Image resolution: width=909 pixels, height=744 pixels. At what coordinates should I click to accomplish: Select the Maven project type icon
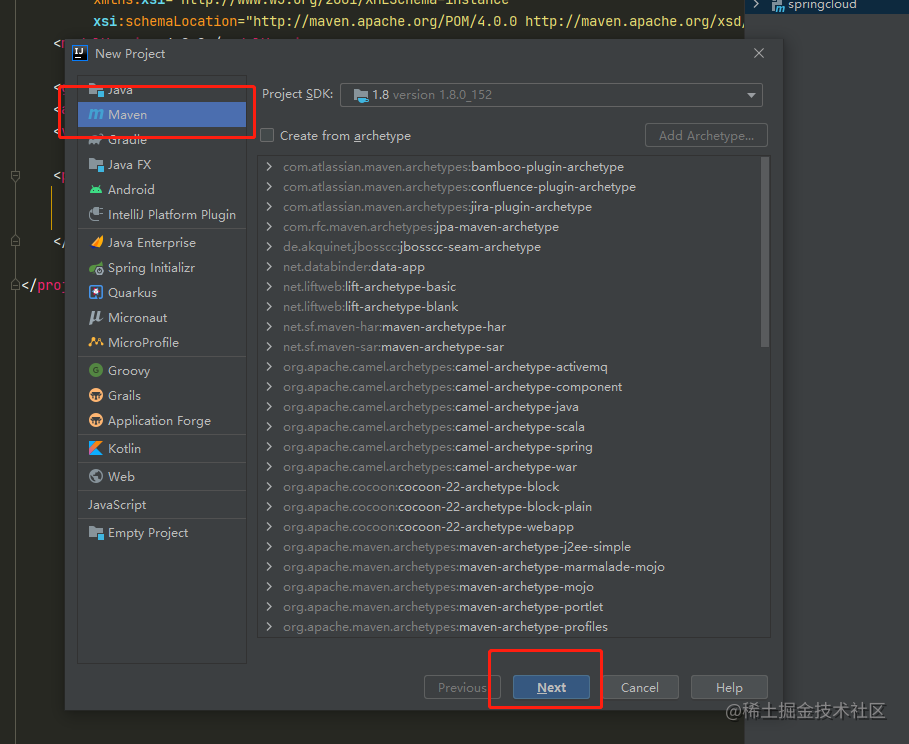96,114
